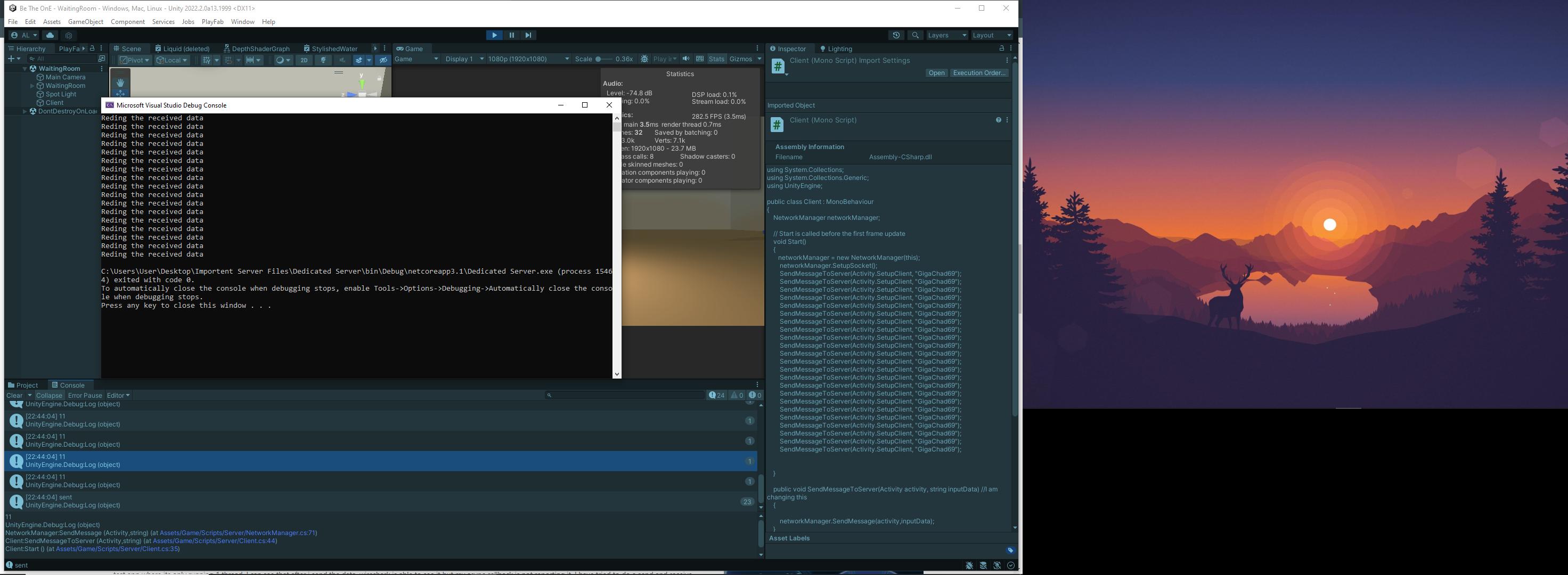1568x575 pixels.
Task: Collapse the WaitingRoom scene root
Action: tap(25, 69)
